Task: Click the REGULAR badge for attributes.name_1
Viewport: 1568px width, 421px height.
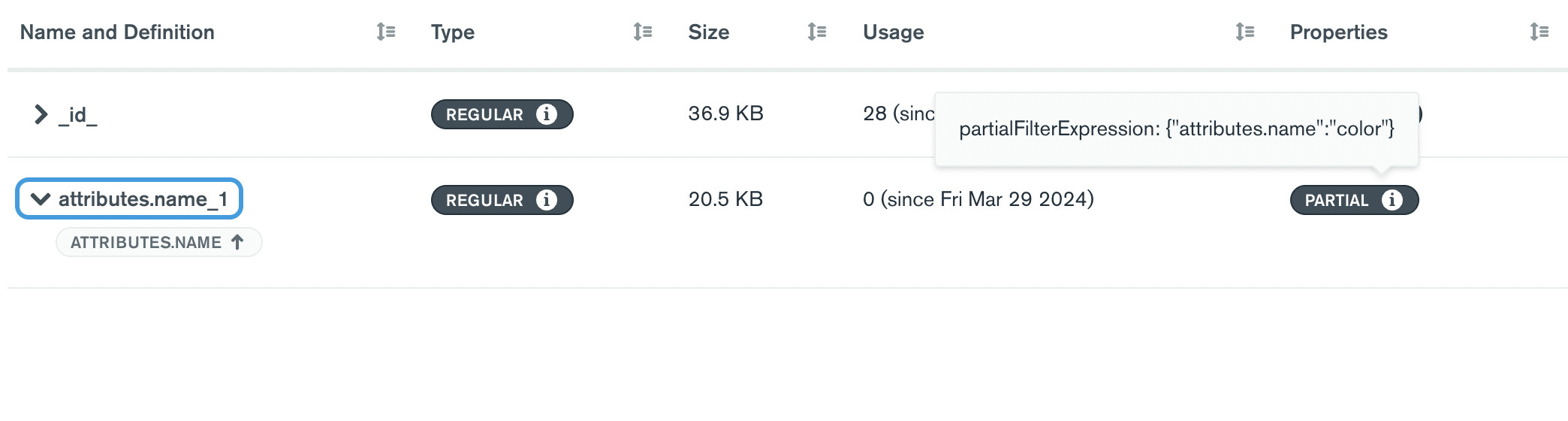Action: (x=485, y=200)
